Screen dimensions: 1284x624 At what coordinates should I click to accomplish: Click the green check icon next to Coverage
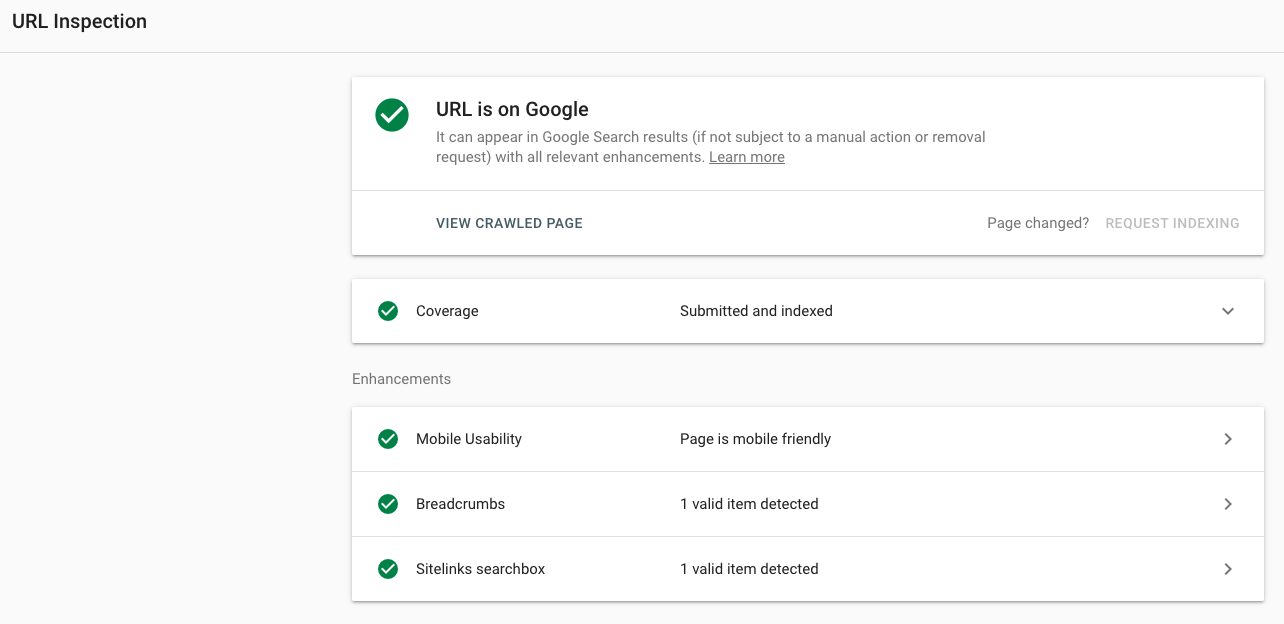pyautogui.click(x=388, y=311)
